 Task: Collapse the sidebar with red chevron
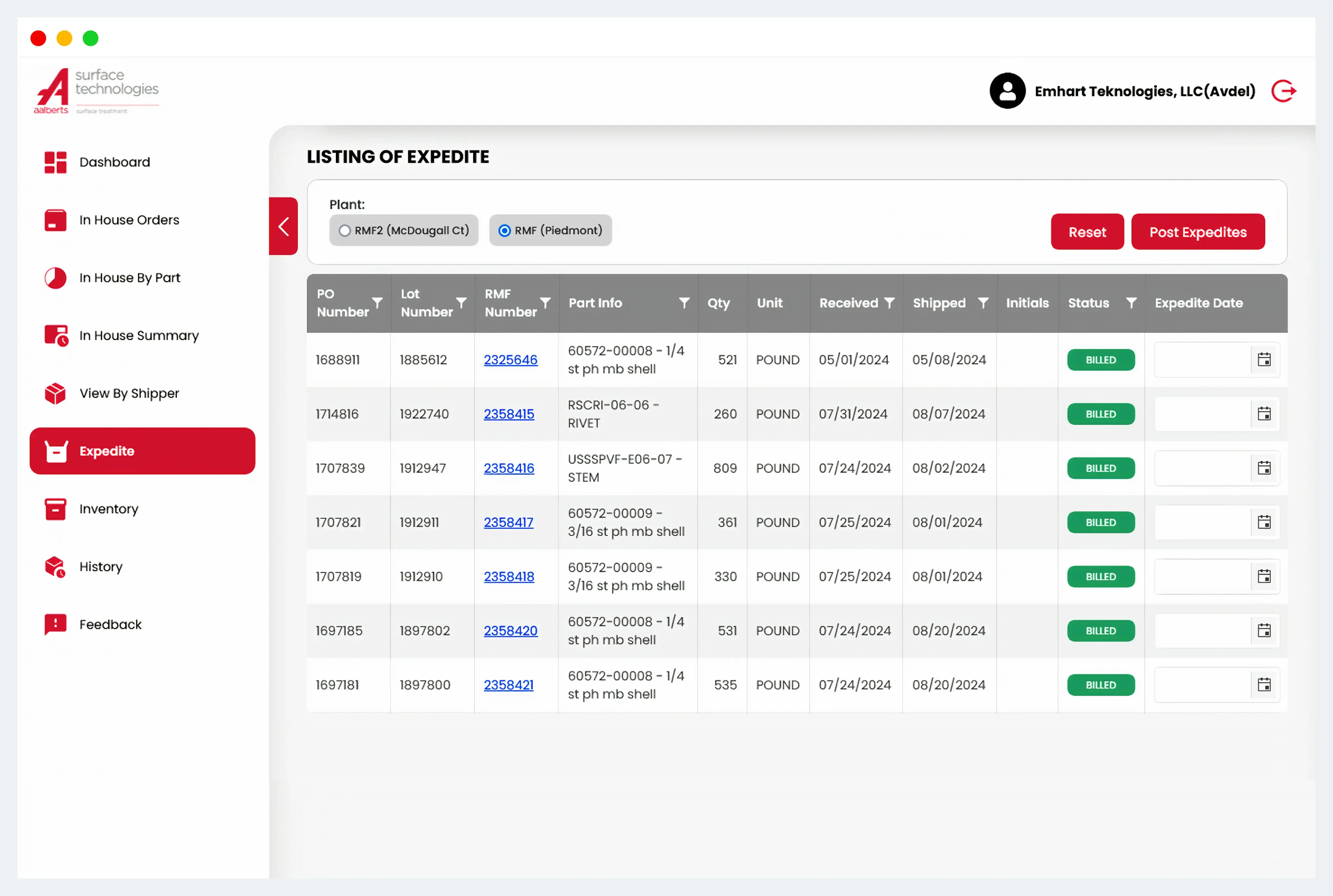tap(283, 226)
